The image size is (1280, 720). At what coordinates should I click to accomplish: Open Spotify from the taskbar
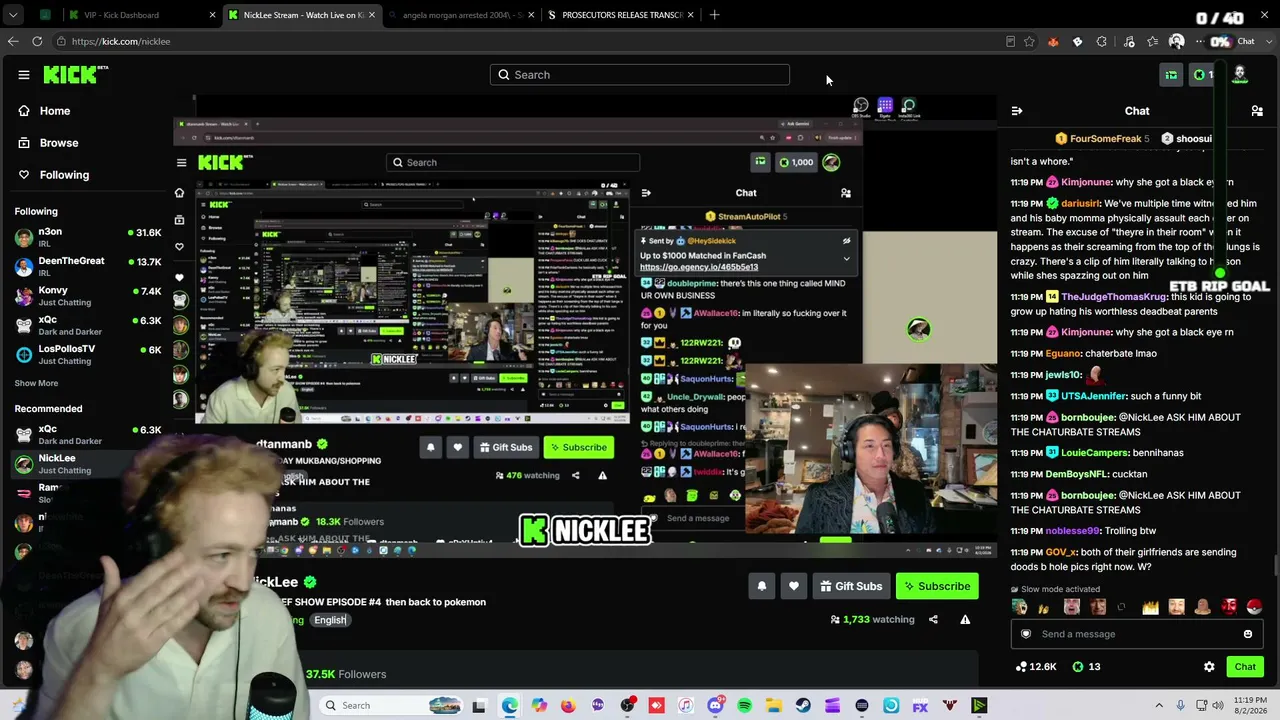point(745,706)
